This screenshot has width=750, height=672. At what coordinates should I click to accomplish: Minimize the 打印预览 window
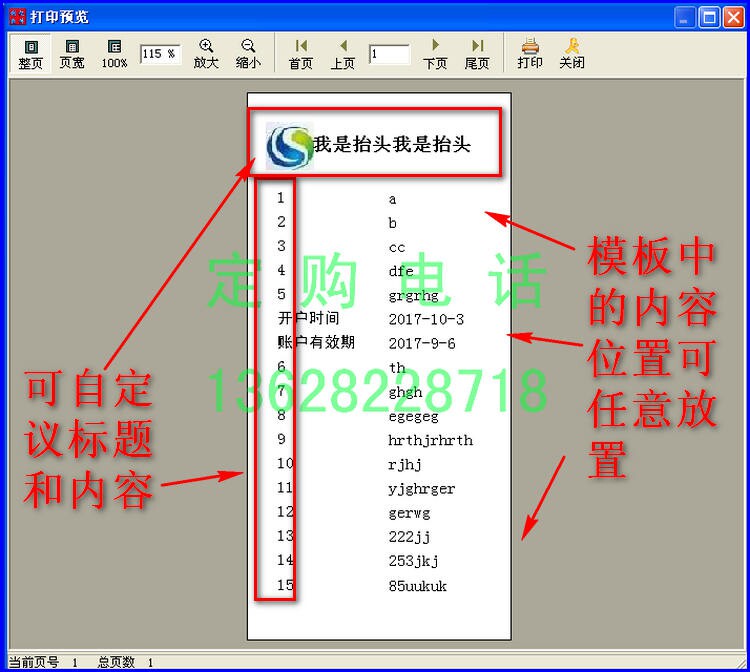pos(685,17)
